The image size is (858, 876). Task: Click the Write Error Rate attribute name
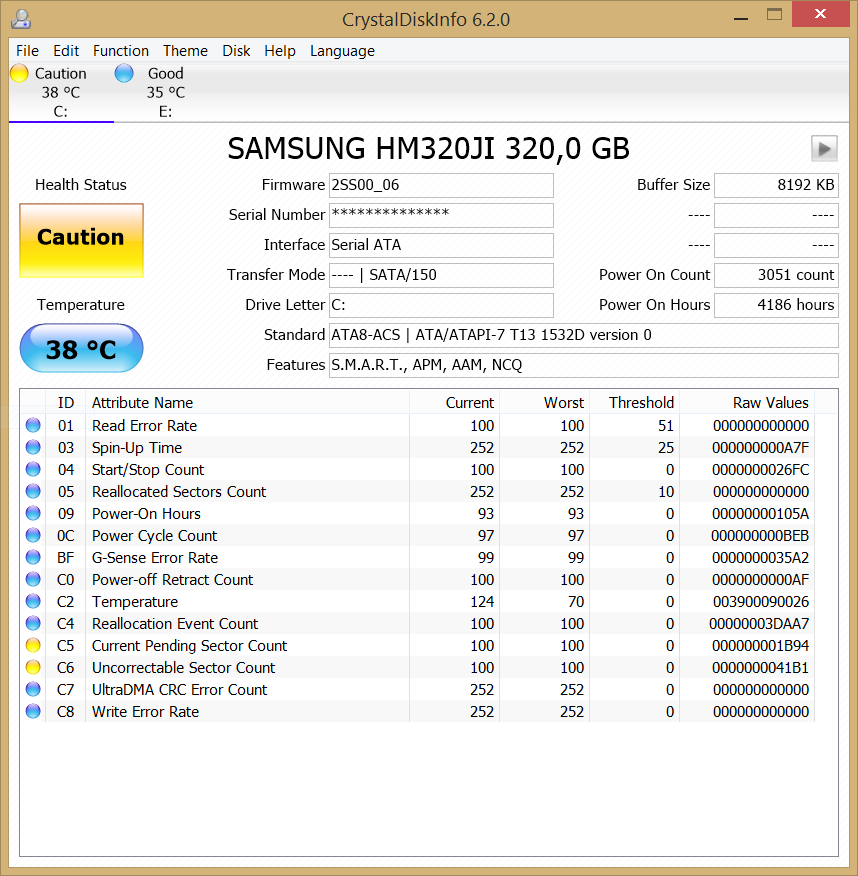point(145,712)
